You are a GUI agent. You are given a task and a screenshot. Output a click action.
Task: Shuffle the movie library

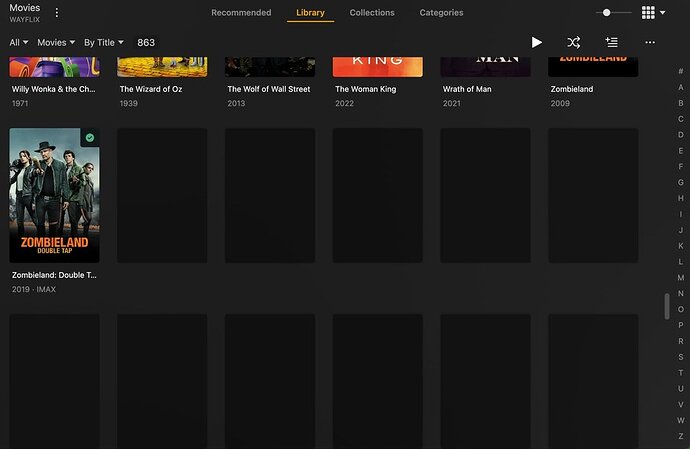(x=574, y=42)
